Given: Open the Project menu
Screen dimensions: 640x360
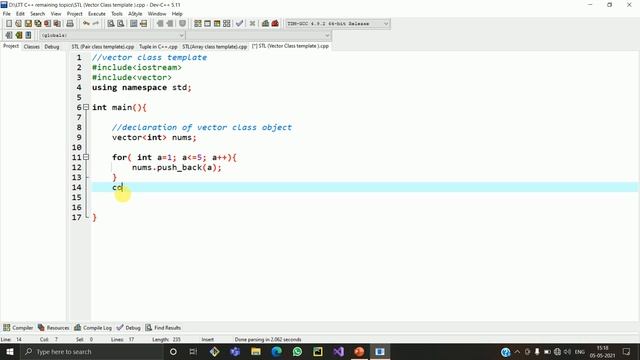Looking at the screenshot, I should (75, 14).
